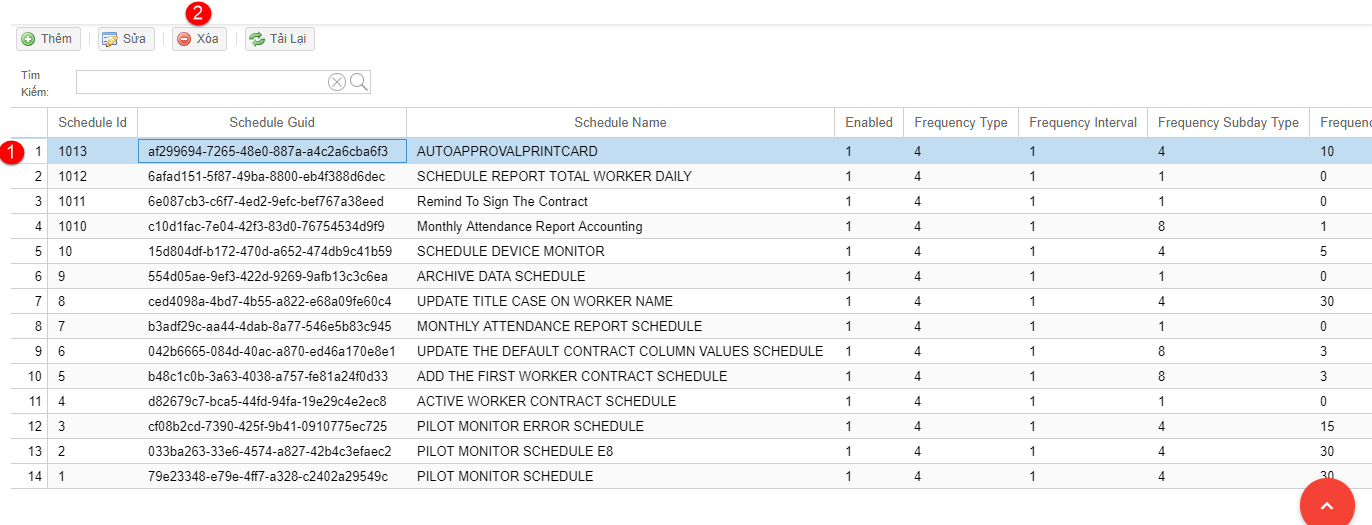
Task: Focus the Tìm Kiếm search input field
Action: pos(201,82)
